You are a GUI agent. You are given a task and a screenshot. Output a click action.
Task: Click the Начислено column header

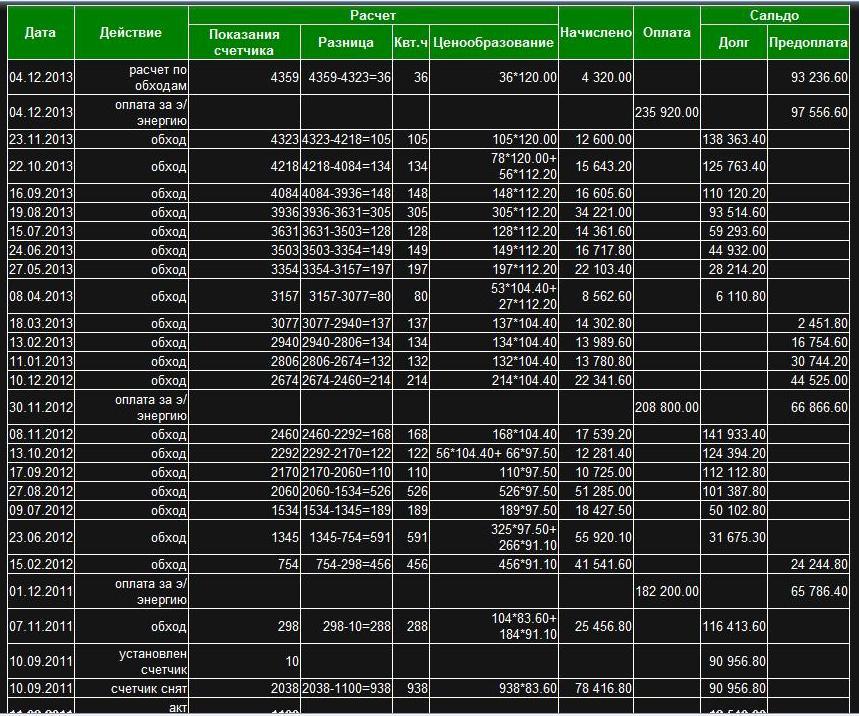click(x=596, y=32)
